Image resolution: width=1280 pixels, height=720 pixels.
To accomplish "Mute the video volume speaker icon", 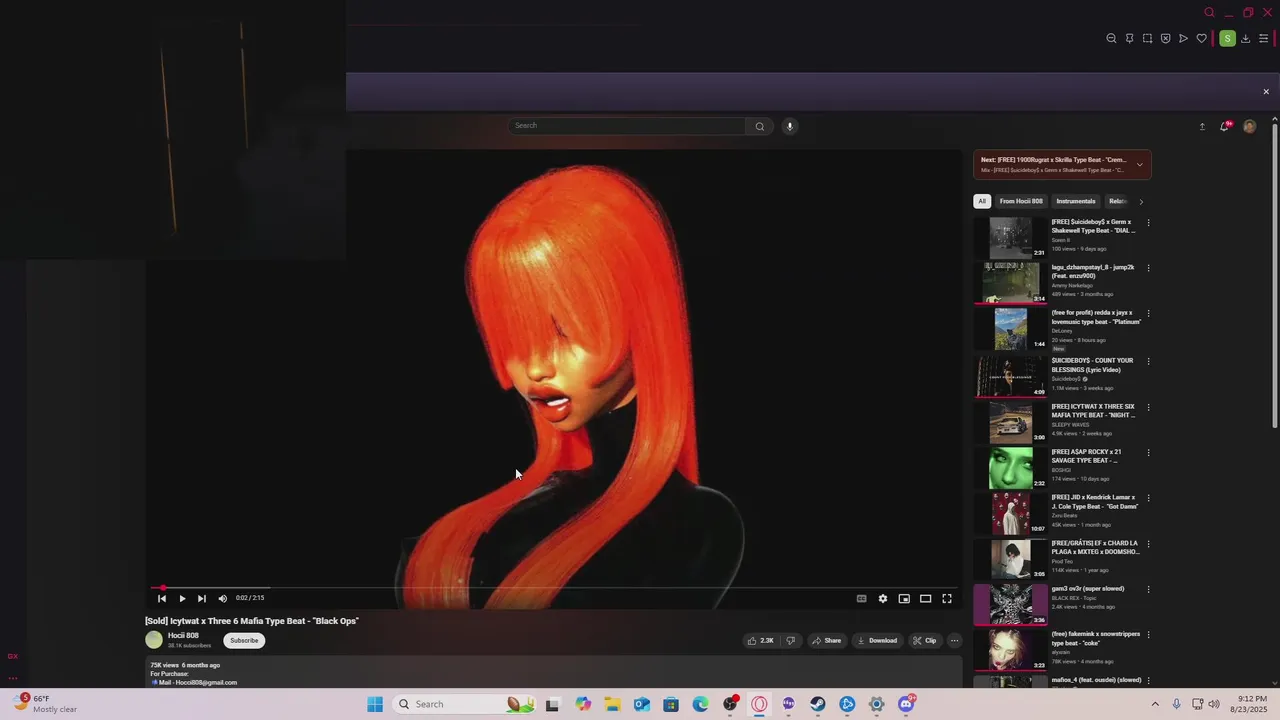I will 222,598.
